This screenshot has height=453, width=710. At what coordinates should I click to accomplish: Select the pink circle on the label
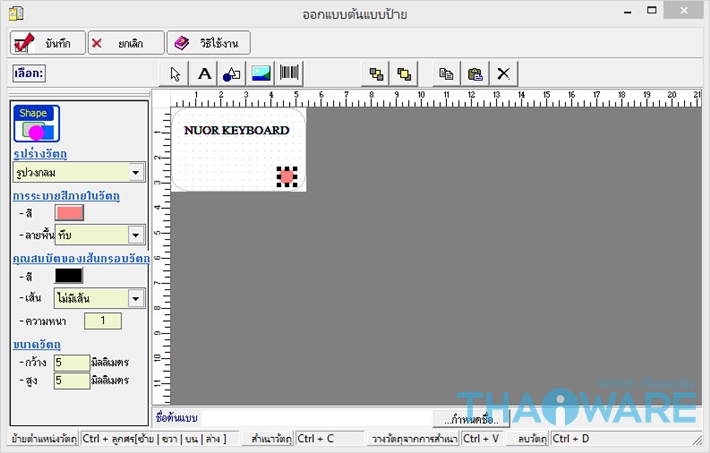(x=287, y=176)
